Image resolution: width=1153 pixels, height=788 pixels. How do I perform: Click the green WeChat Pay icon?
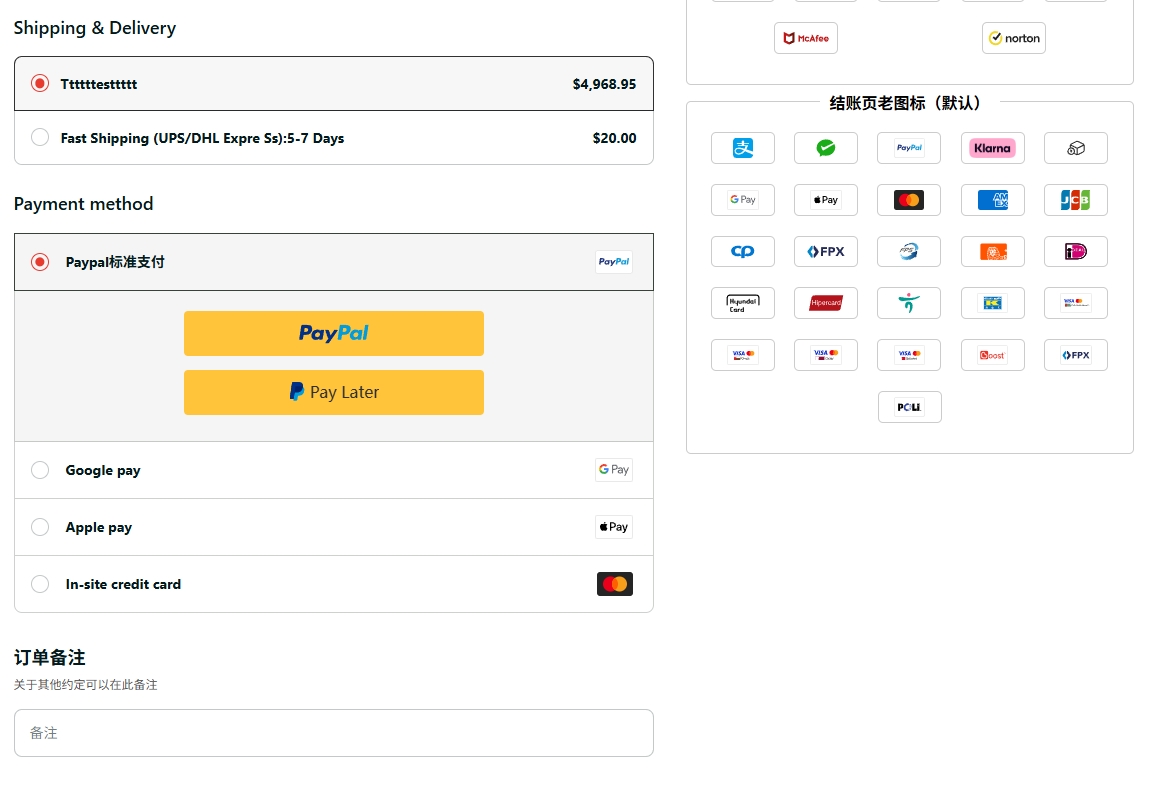point(825,148)
